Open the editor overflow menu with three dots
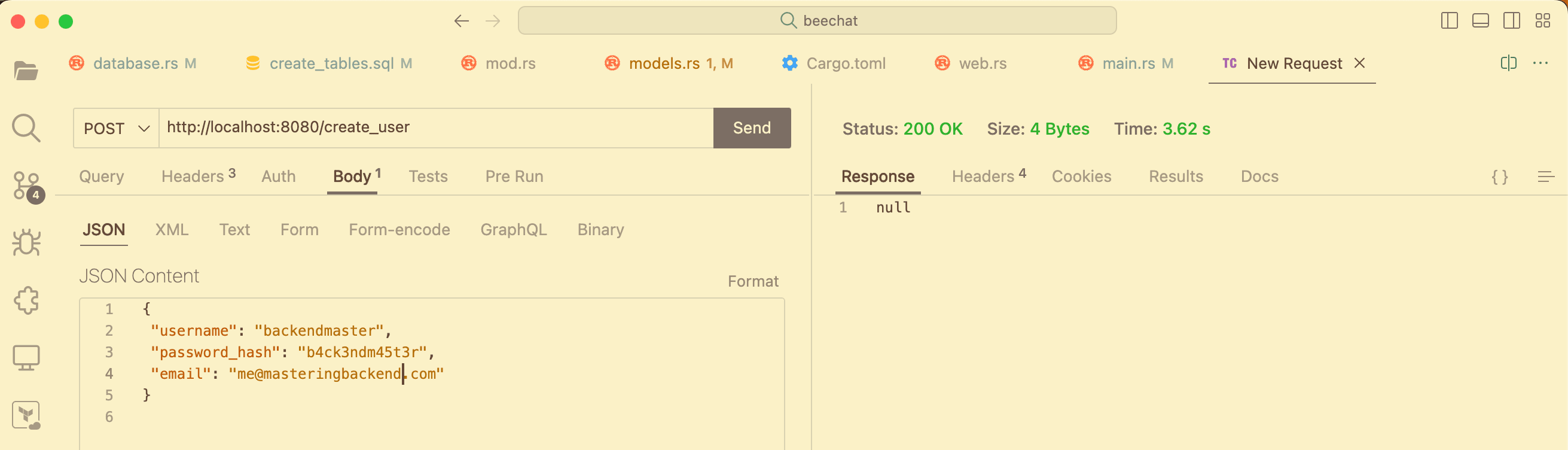Viewport: 1568px width, 450px height. click(x=1541, y=63)
